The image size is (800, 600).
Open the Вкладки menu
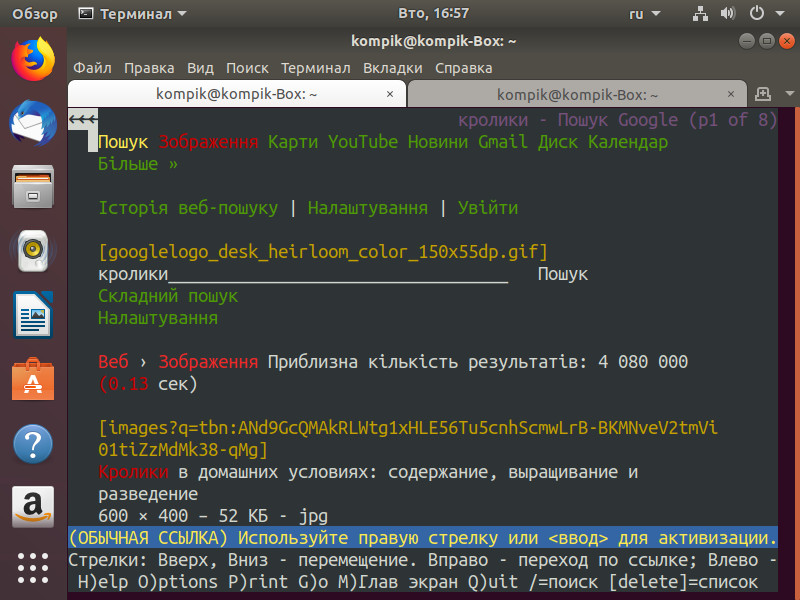tap(393, 68)
